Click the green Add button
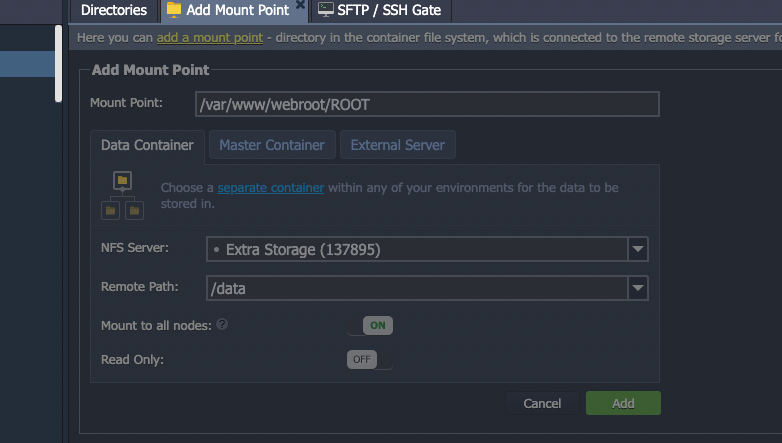The height and width of the screenshot is (443, 782). click(623, 403)
